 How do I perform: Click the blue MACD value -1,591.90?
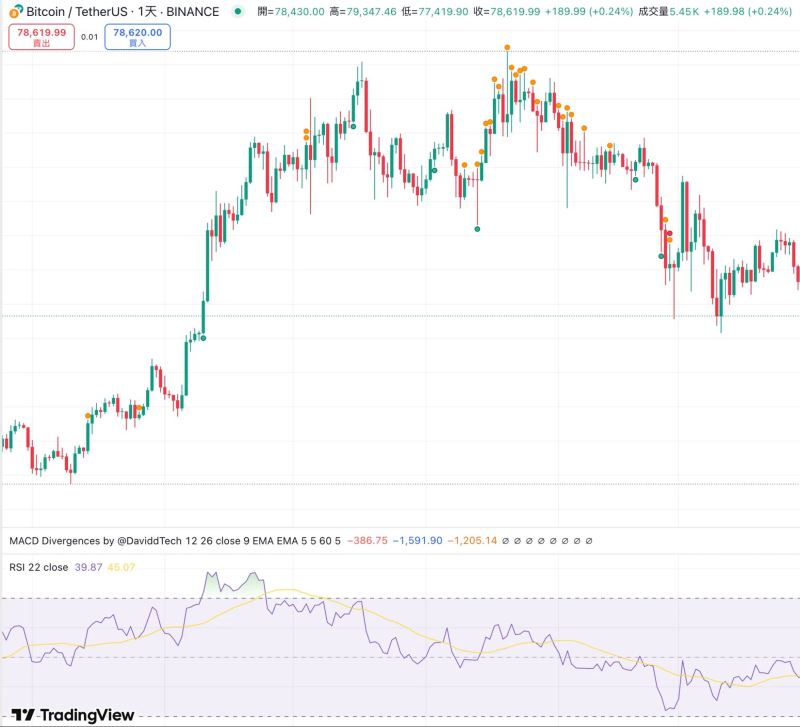pyautogui.click(x=417, y=541)
